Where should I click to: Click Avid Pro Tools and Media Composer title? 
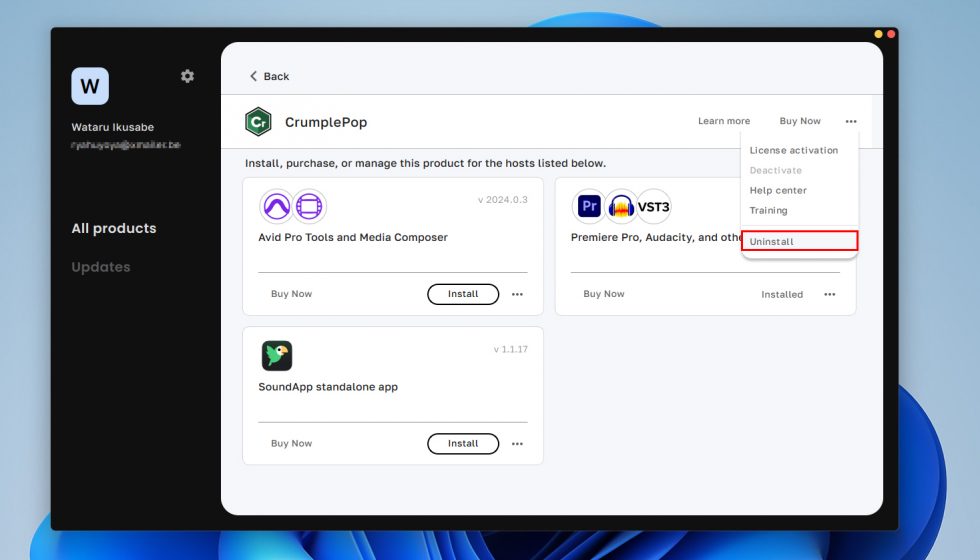click(353, 238)
